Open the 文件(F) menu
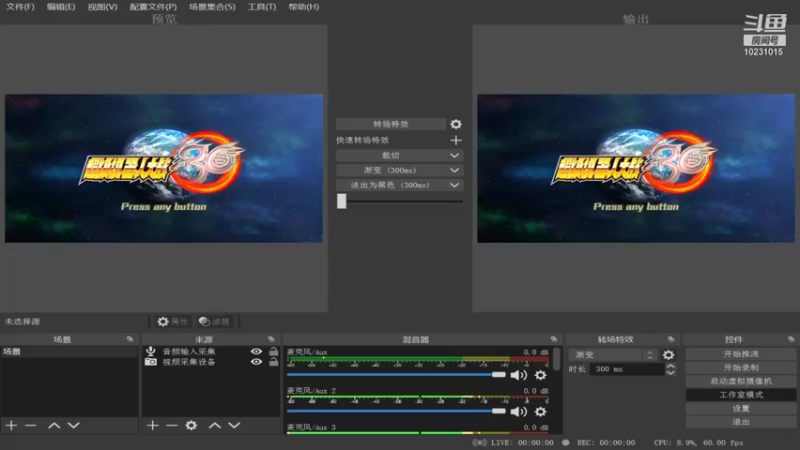The height and width of the screenshot is (450, 800). tap(20, 7)
